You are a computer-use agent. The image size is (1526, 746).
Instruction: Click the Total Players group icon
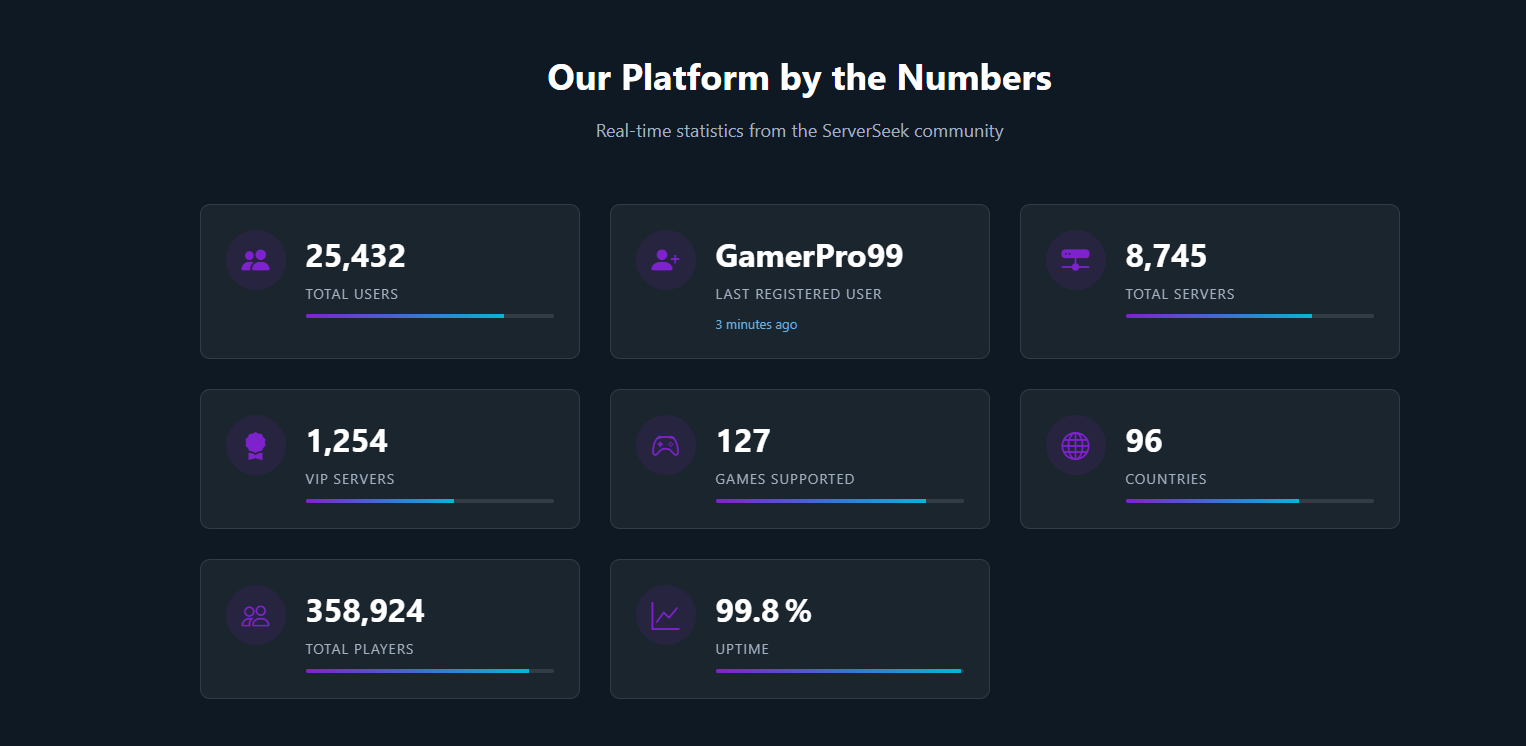tap(256, 615)
